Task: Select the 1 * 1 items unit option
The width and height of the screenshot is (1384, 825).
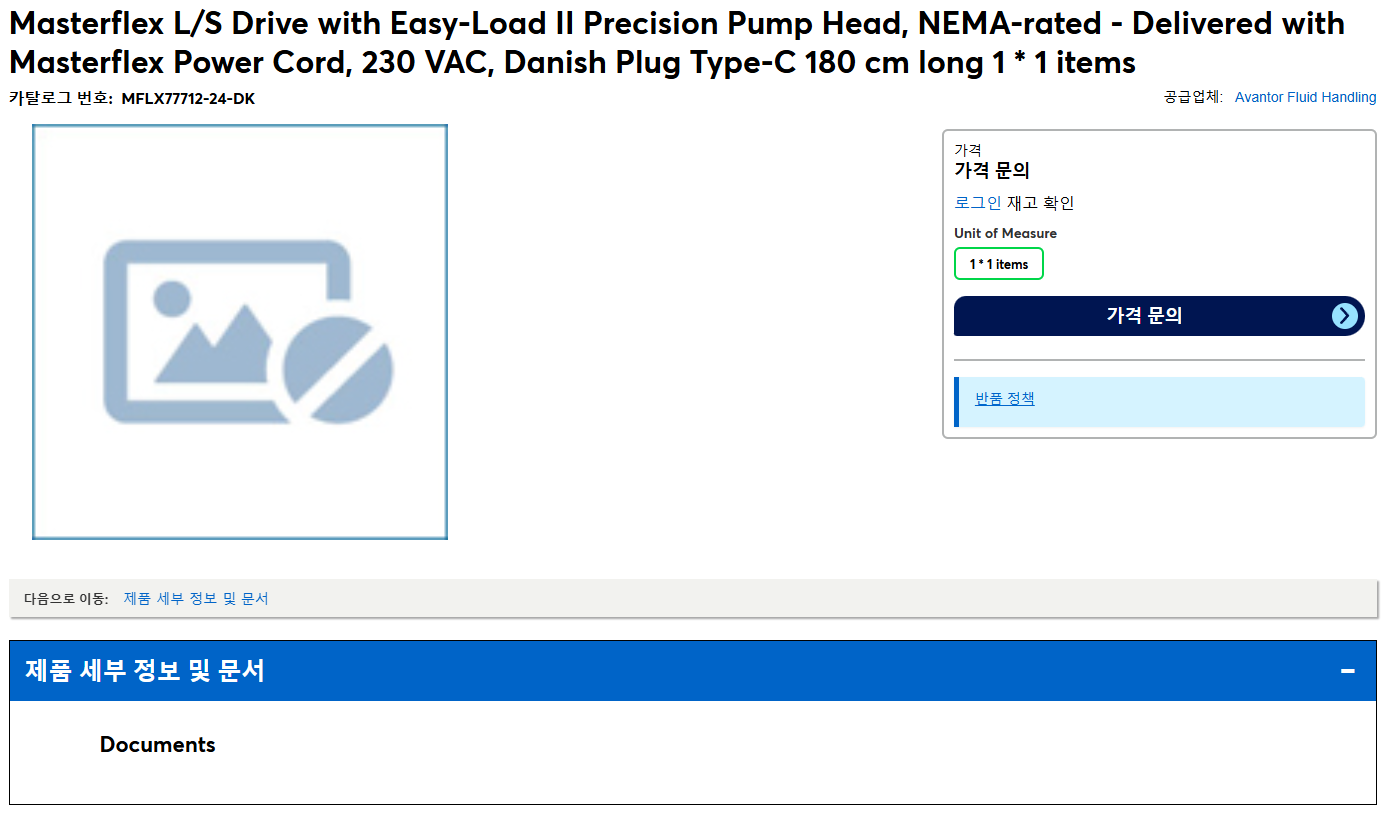Action: click(x=999, y=264)
